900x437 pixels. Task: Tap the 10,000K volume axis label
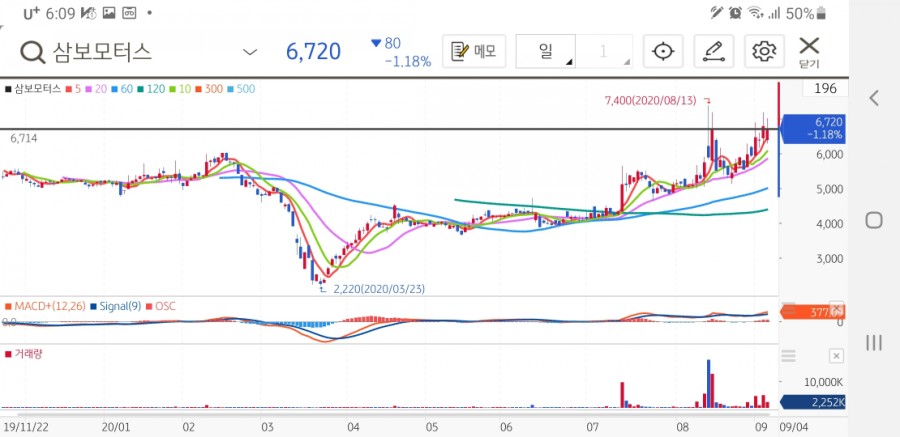pyautogui.click(x=826, y=382)
